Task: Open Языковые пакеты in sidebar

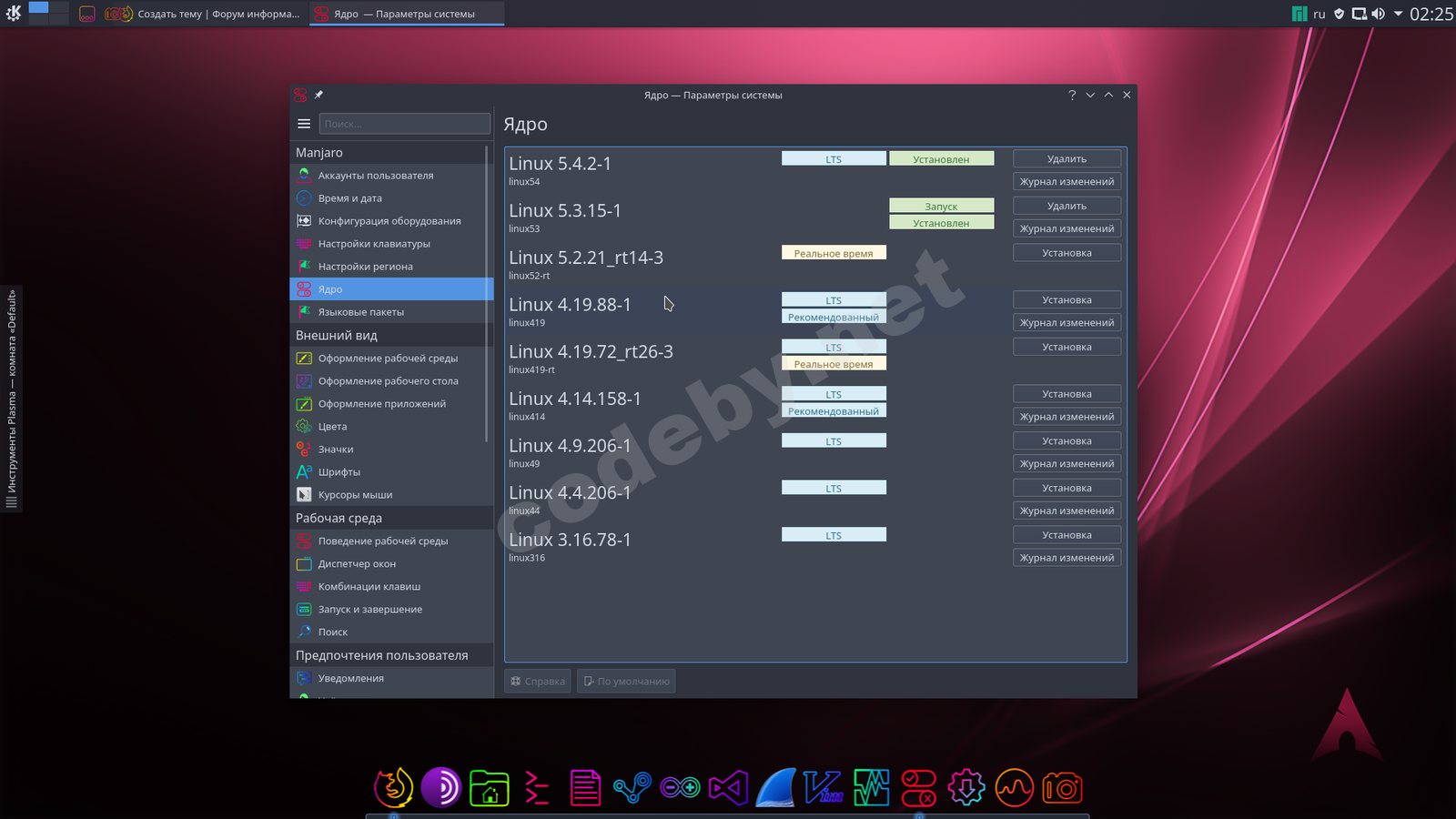Action: tap(389, 311)
